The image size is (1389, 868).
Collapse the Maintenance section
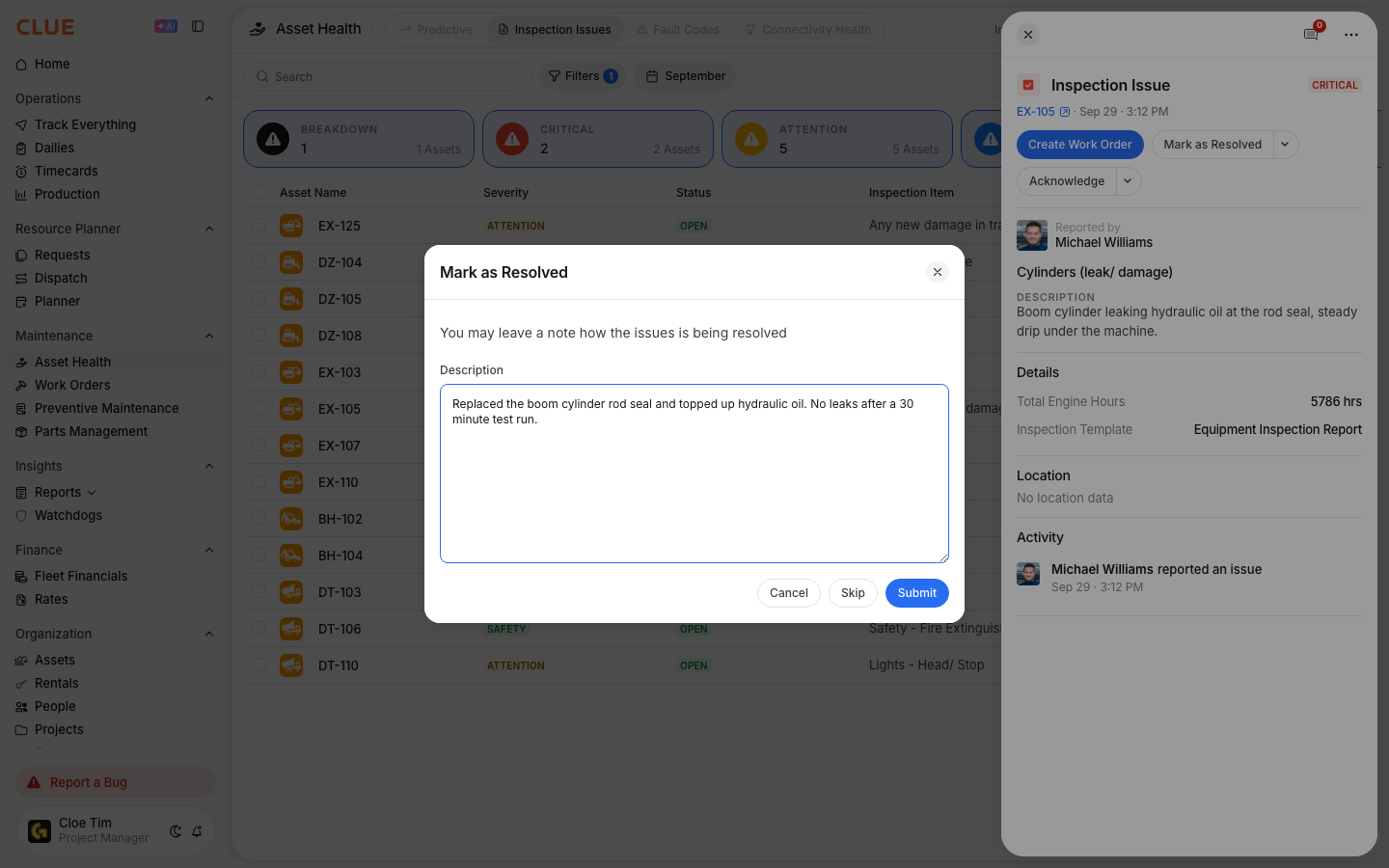[x=209, y=336]
